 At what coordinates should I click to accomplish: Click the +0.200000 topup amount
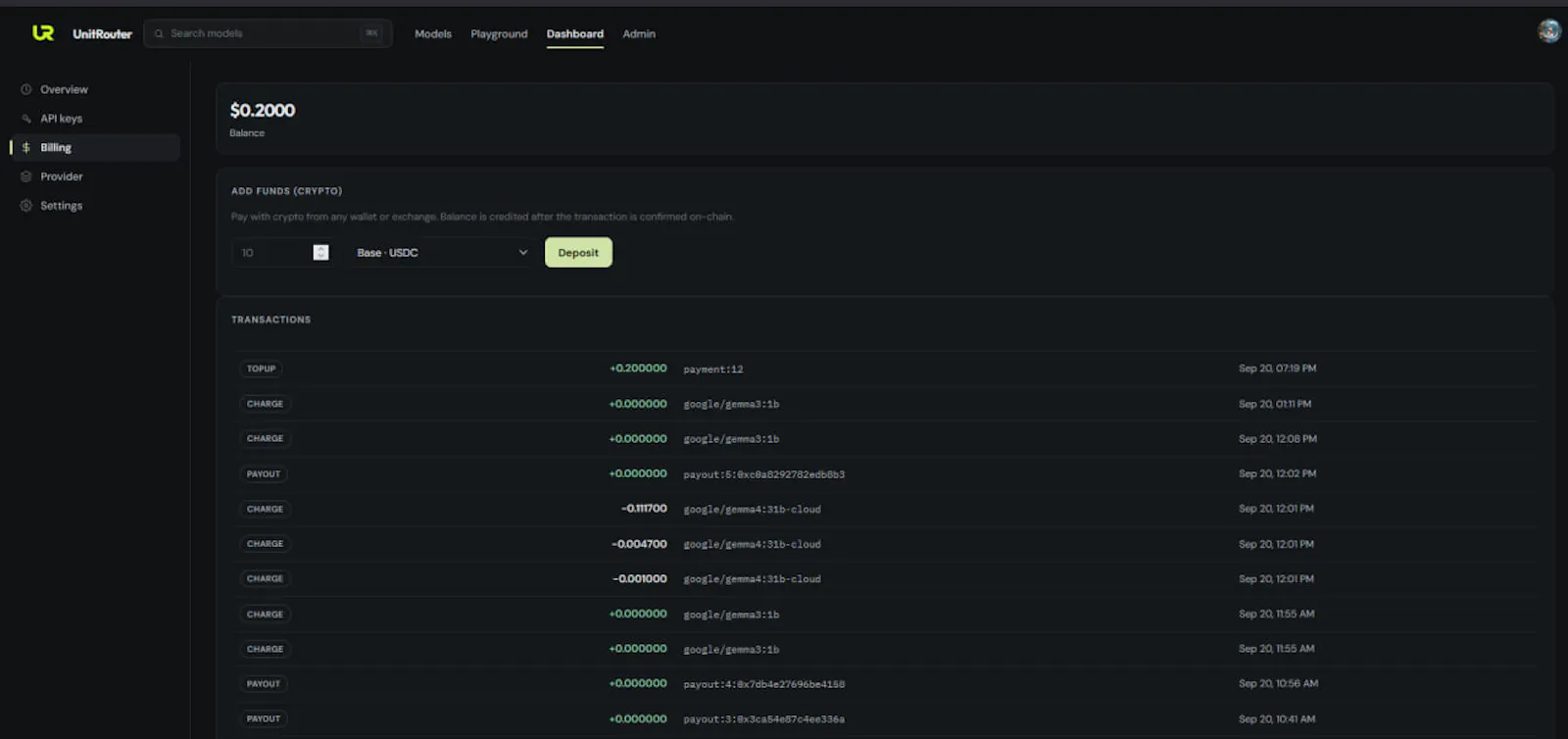click(638, 369)
